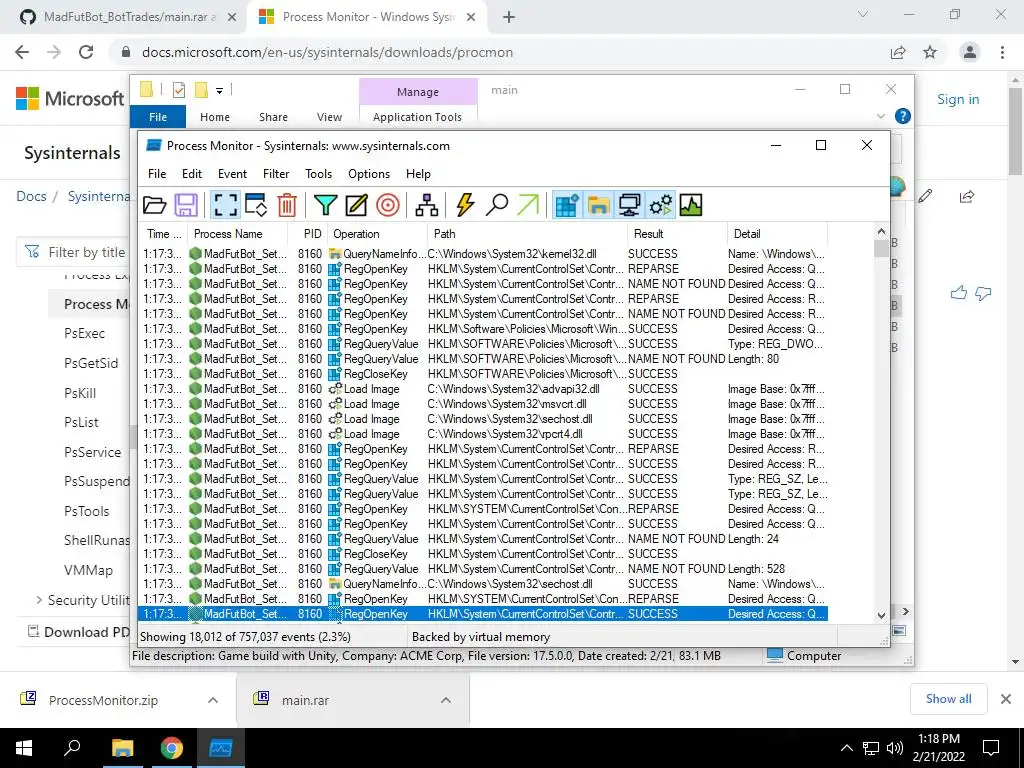Show the Process Tree icon

[426, 205]
